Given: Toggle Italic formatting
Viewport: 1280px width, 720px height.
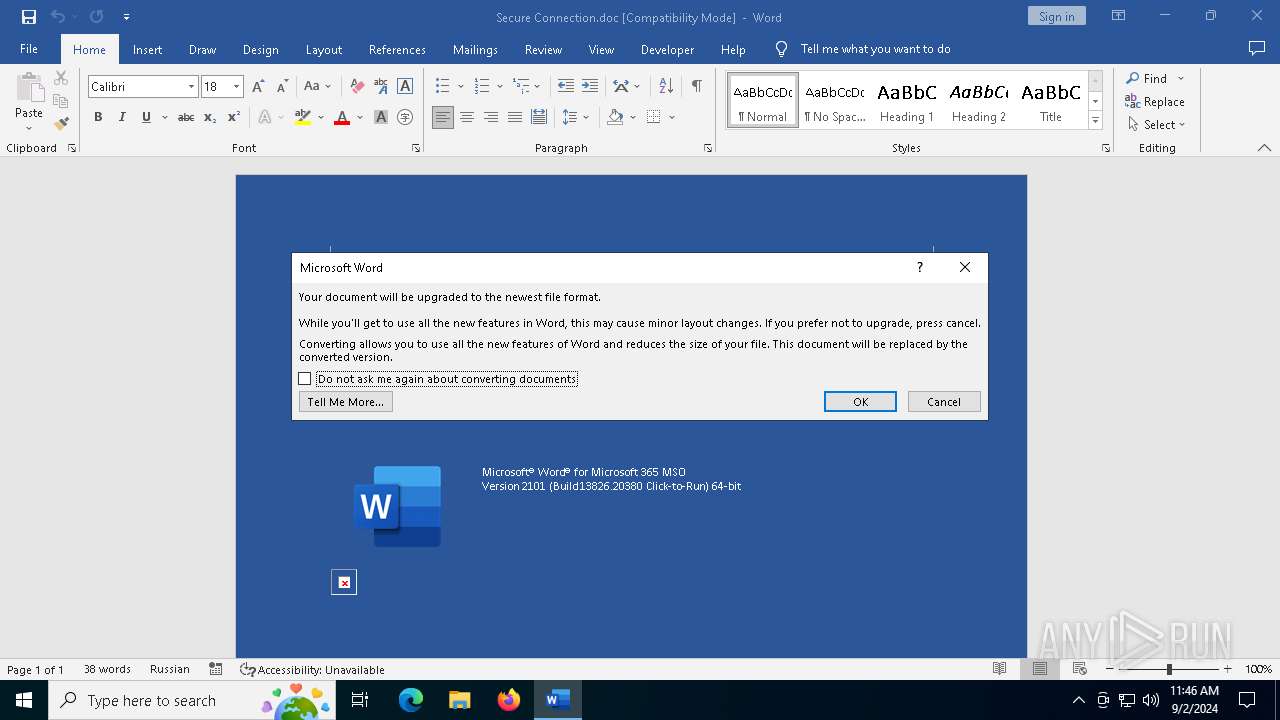Looking at the screenshot, I should 122,117.
